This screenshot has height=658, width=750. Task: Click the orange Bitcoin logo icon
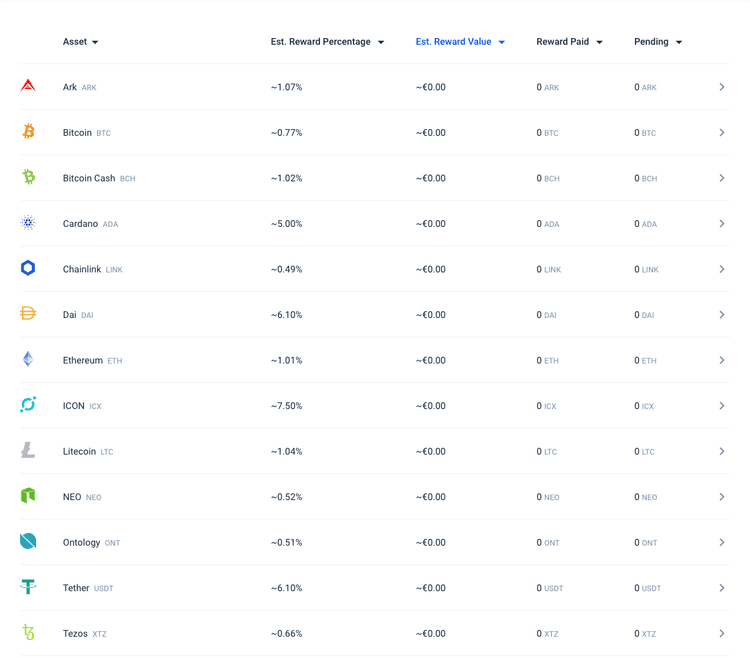tap(28, 131)
